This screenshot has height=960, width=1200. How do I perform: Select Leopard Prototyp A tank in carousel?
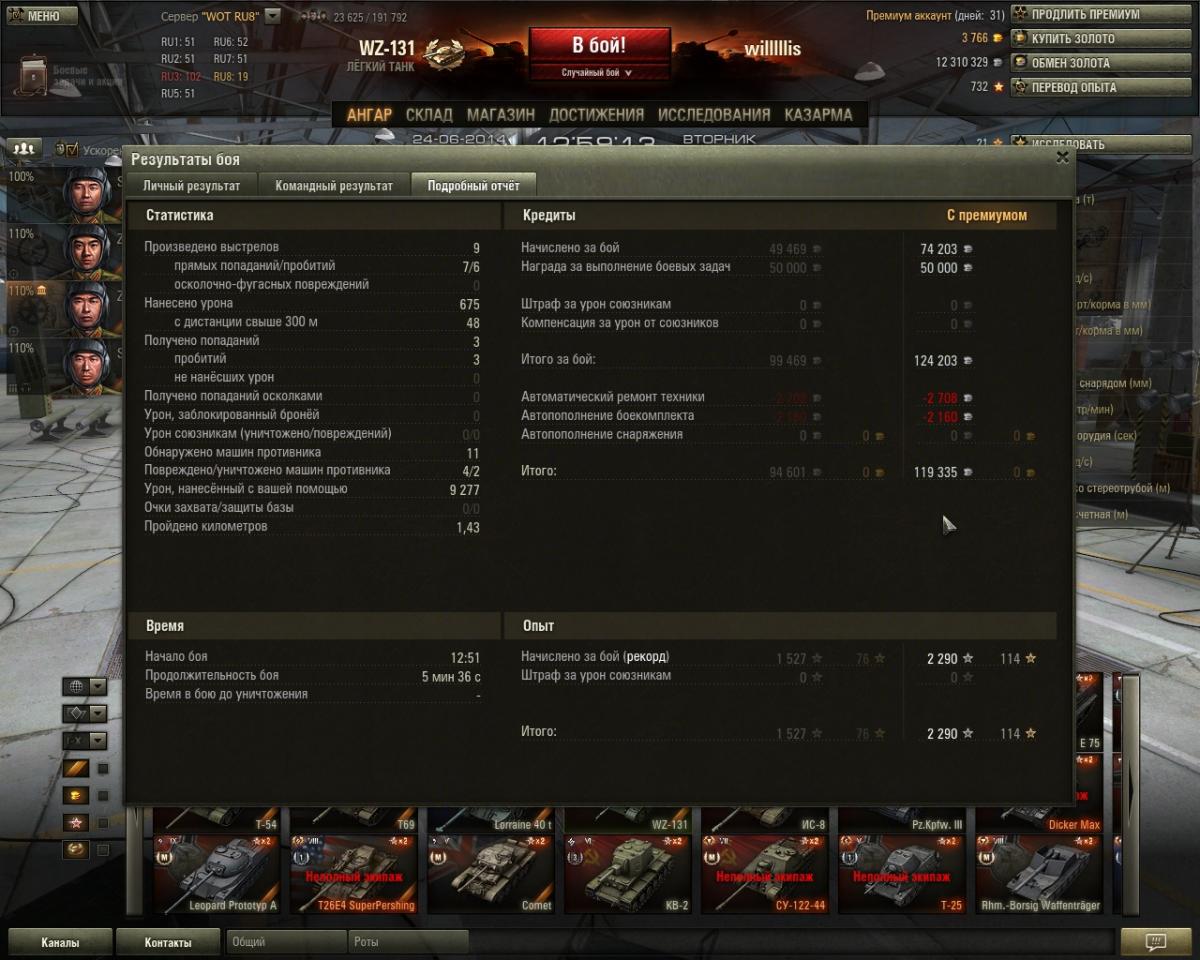pos(217,874)
